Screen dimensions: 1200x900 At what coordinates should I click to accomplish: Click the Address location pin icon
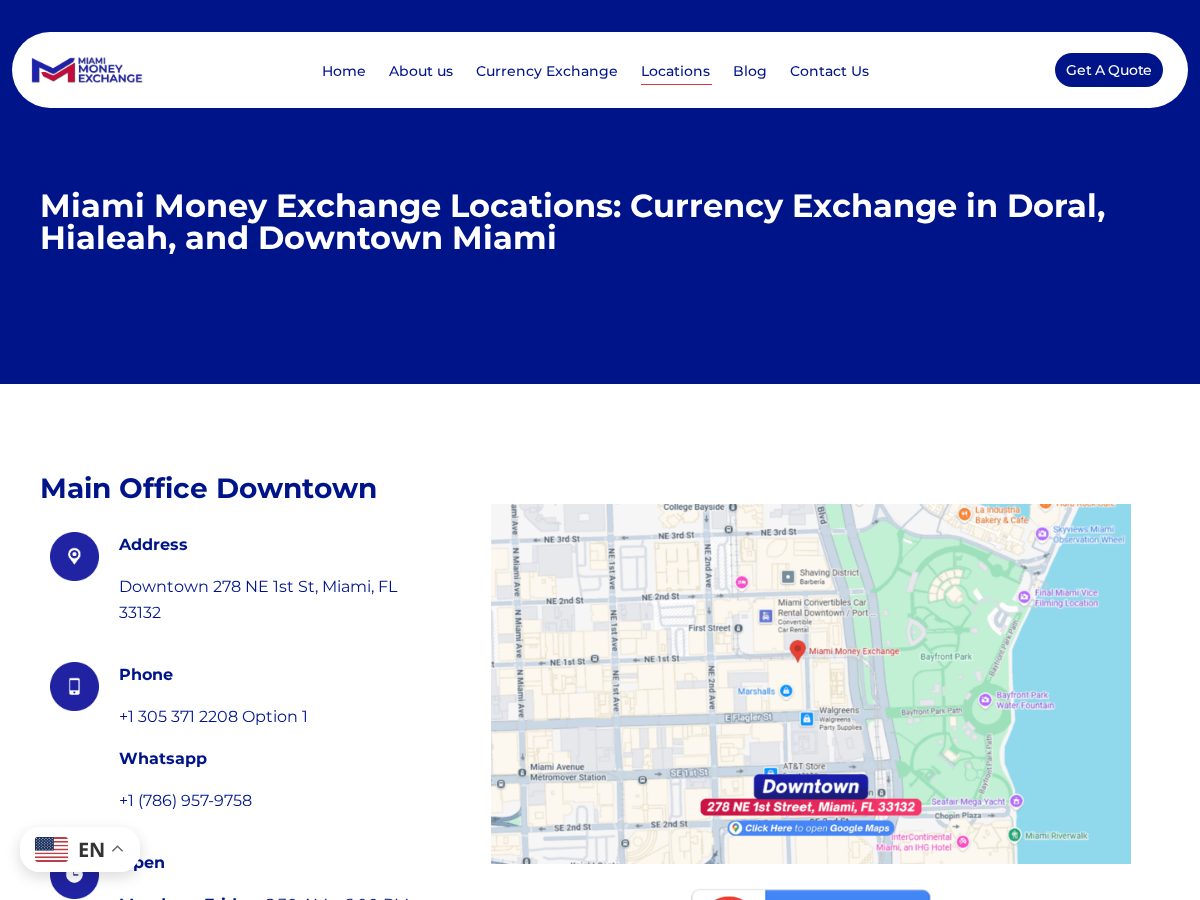[74, 556]
